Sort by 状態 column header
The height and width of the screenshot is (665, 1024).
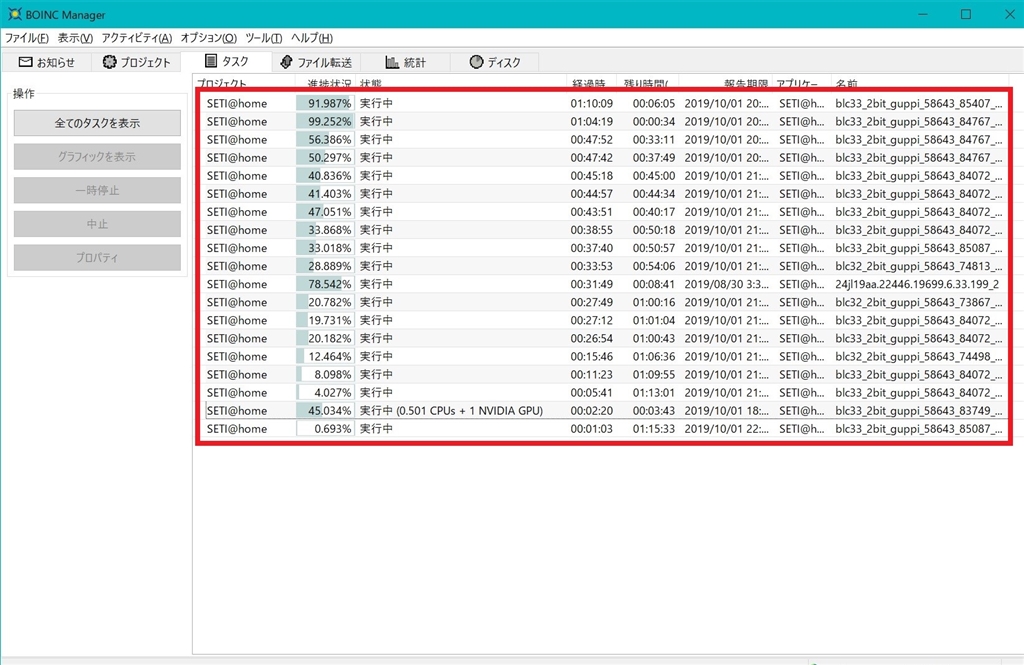coord(461,83)
